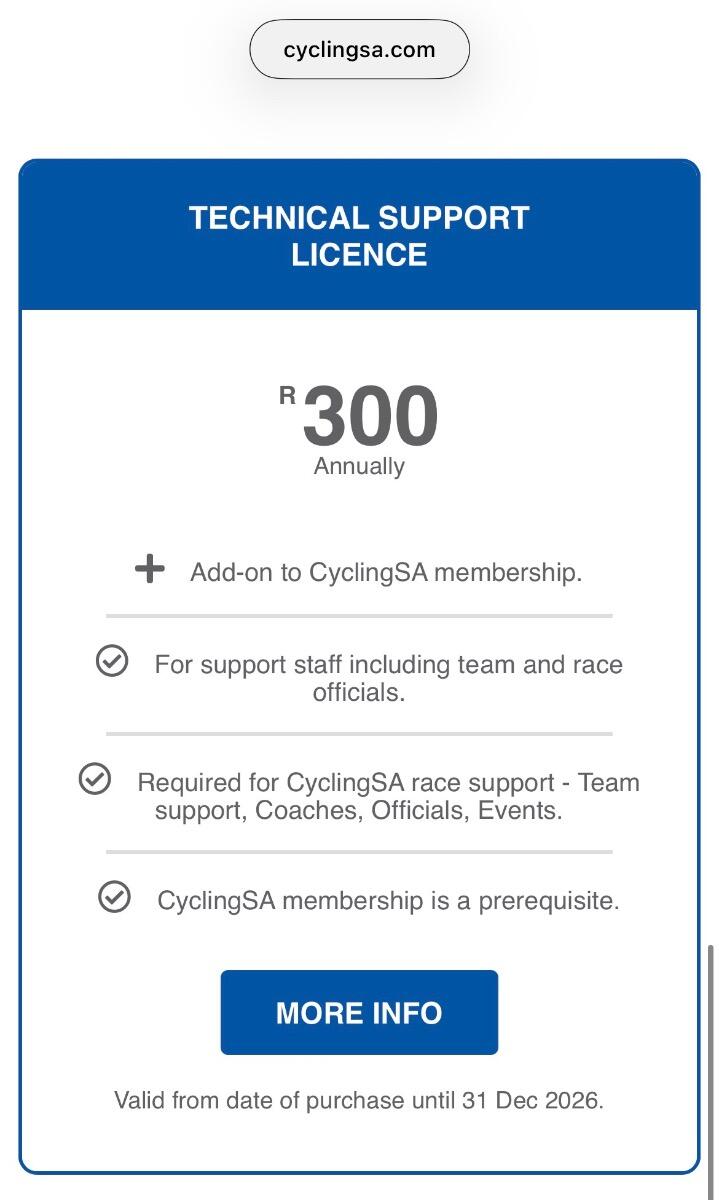Click the plus icon beside Add-on
Viewport: 719px width, 1200px height.
[x=149, y=570]
